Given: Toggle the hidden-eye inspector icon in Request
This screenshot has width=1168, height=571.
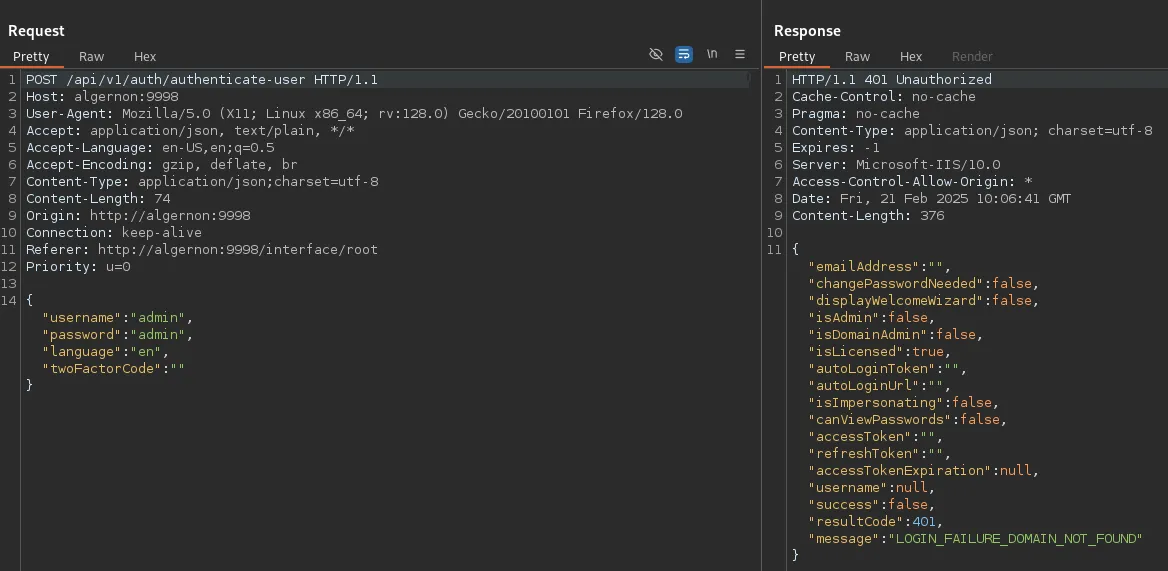Looking at the screenshot, I should 656,55.
